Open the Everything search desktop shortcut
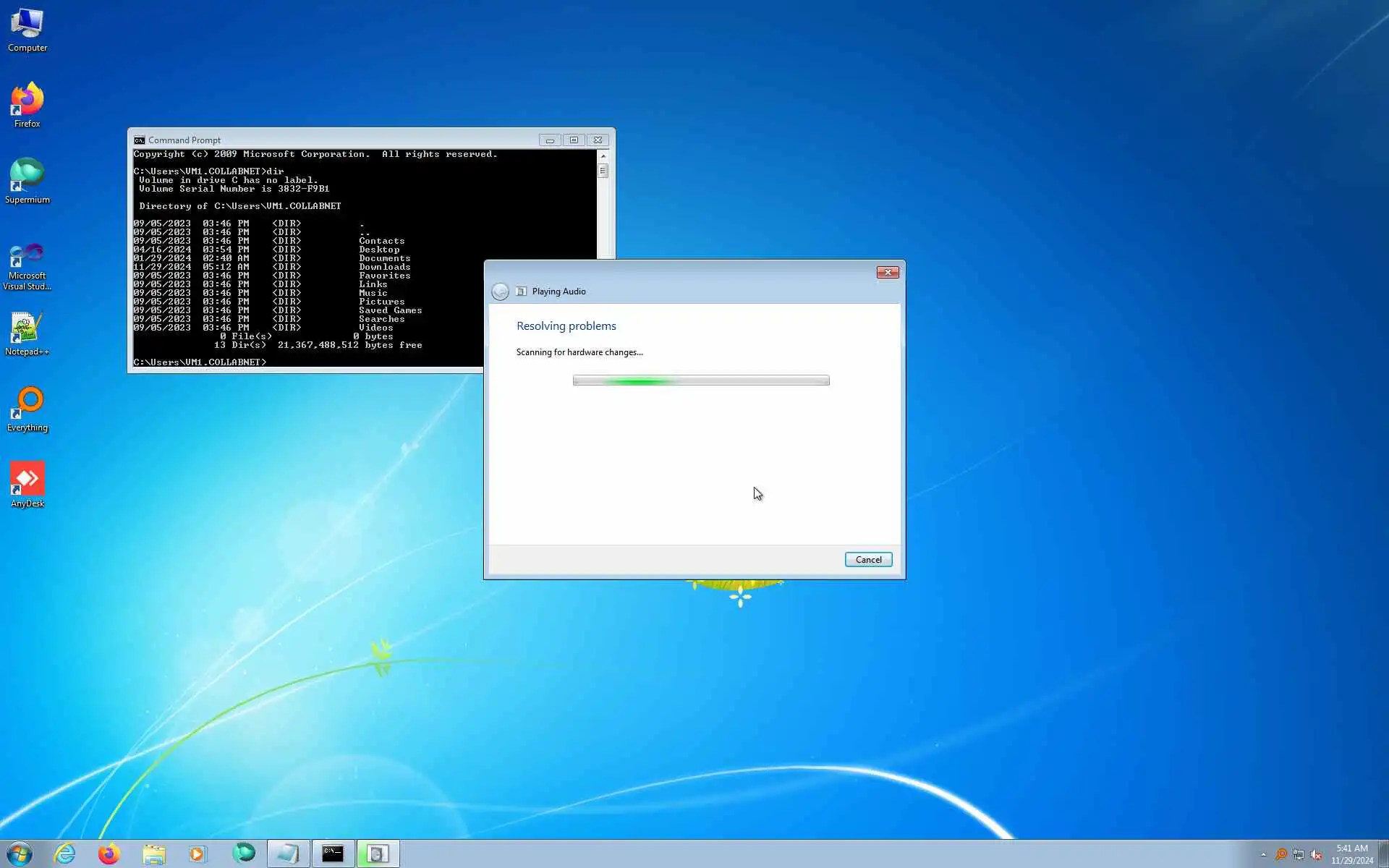 [x=27, y=409]
